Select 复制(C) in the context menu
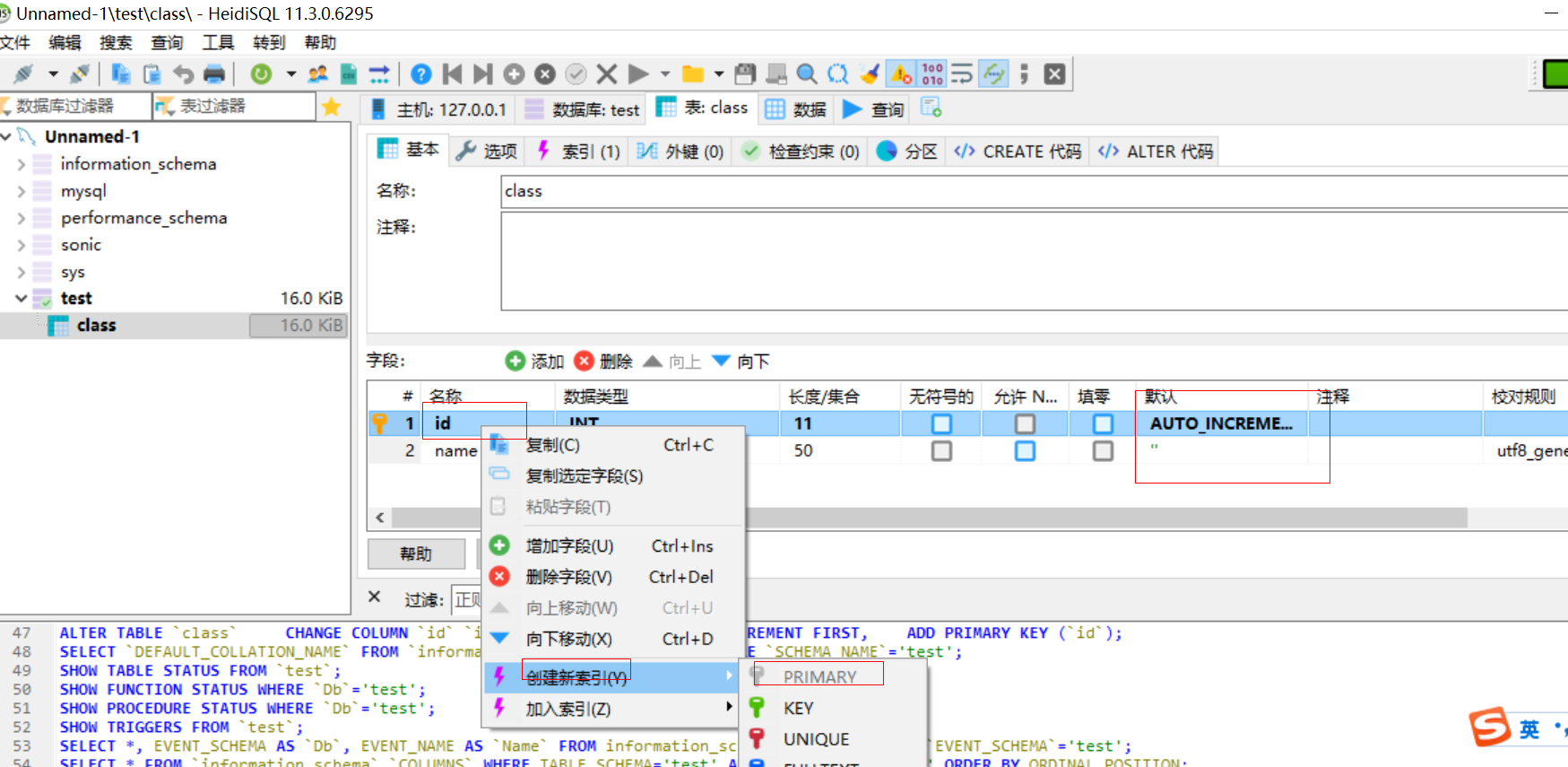Viewport: 1568px width, 767px height. tap(614, 445)
